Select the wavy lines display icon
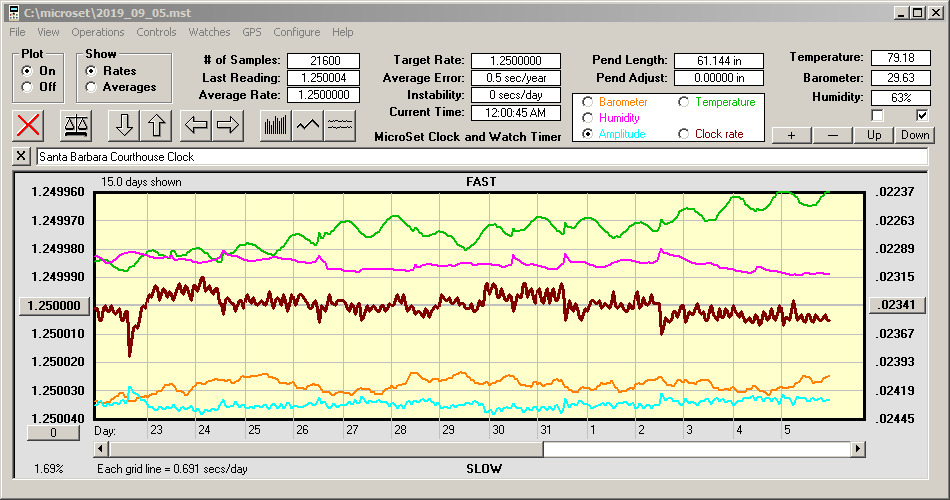 click(340, 125)
